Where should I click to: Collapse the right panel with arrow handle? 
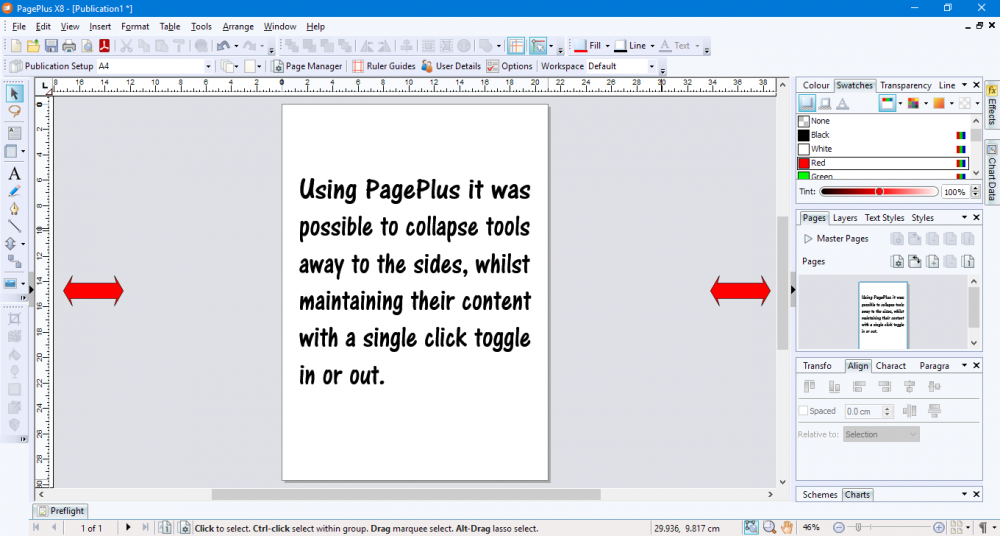792,290
